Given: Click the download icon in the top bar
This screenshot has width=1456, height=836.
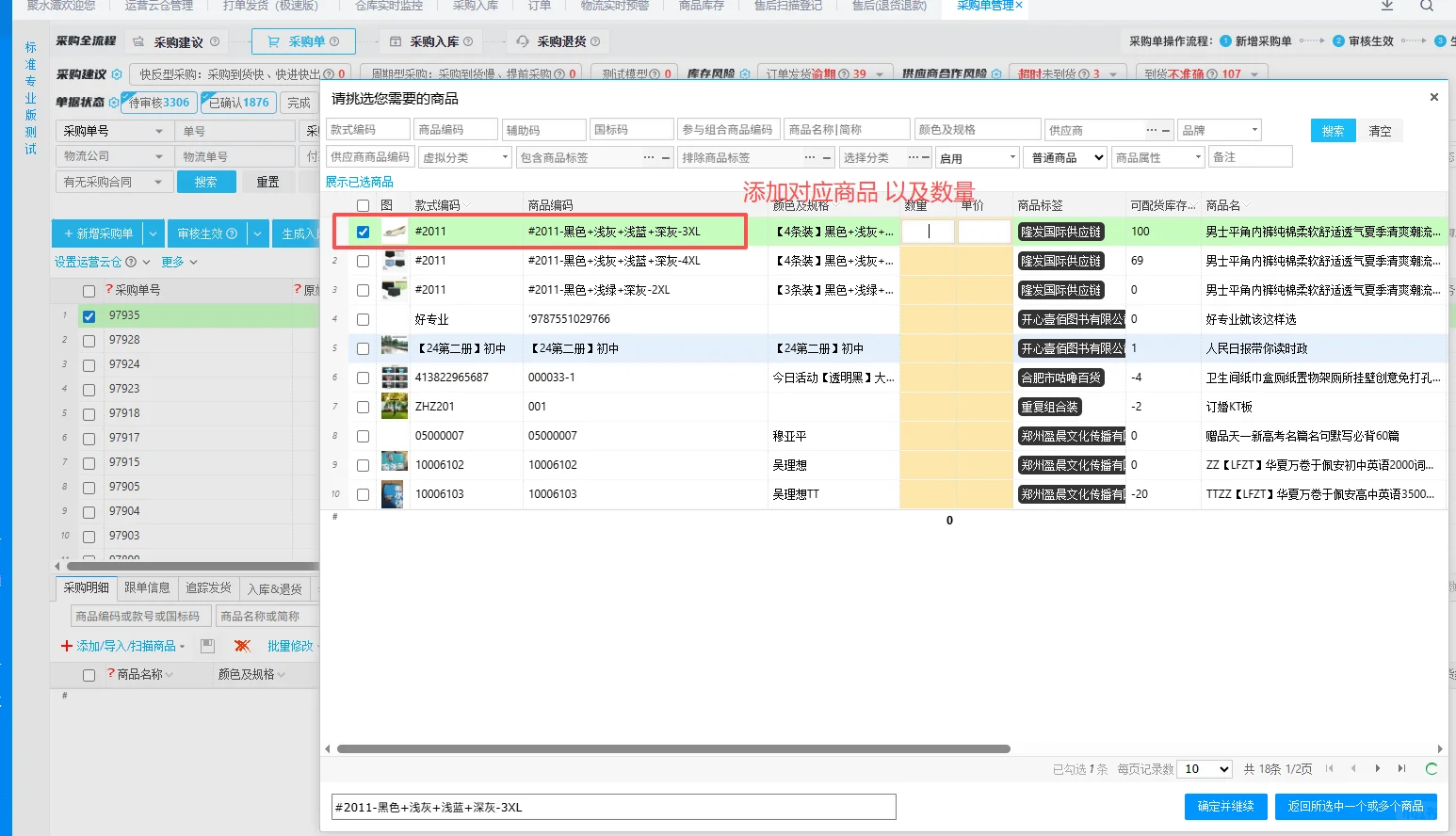Looking at the screenshot, I should point(1387,6).
